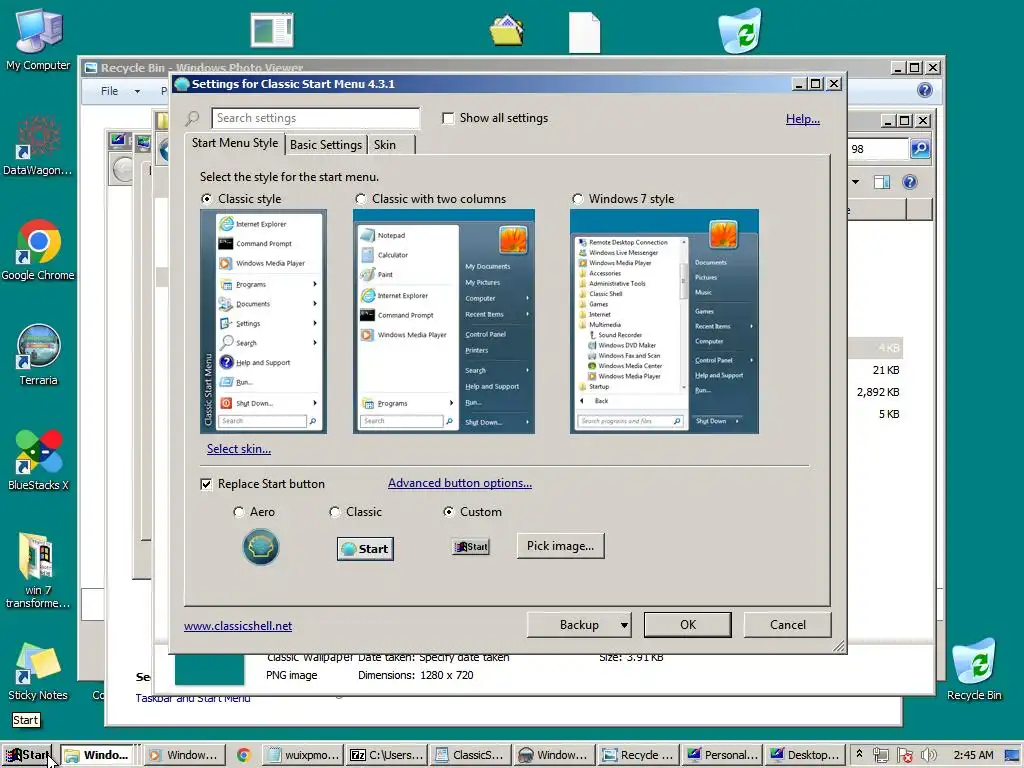Choose Custom start button radio
This screenshot has width=1024, height=768.
pos(449,512)
